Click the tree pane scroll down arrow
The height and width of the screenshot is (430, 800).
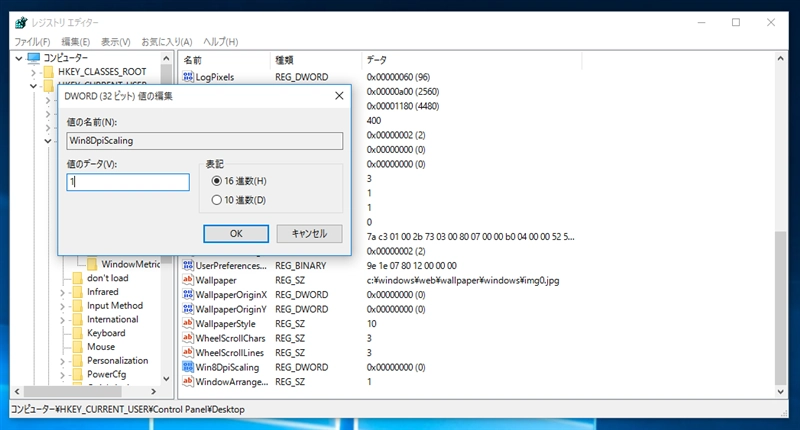pos(166,378)
